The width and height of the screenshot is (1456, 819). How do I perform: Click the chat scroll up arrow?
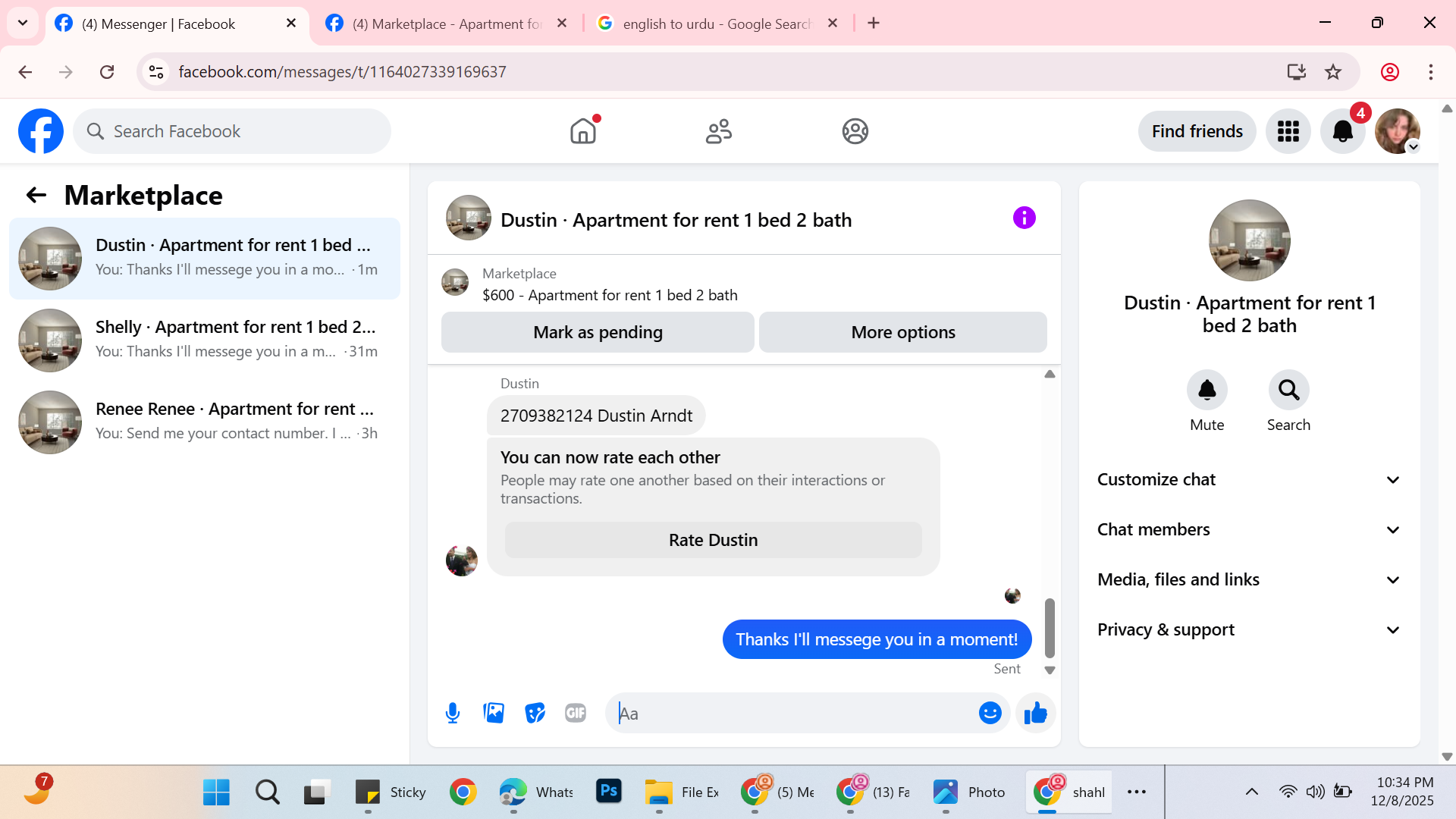[x=1050, y=374]
